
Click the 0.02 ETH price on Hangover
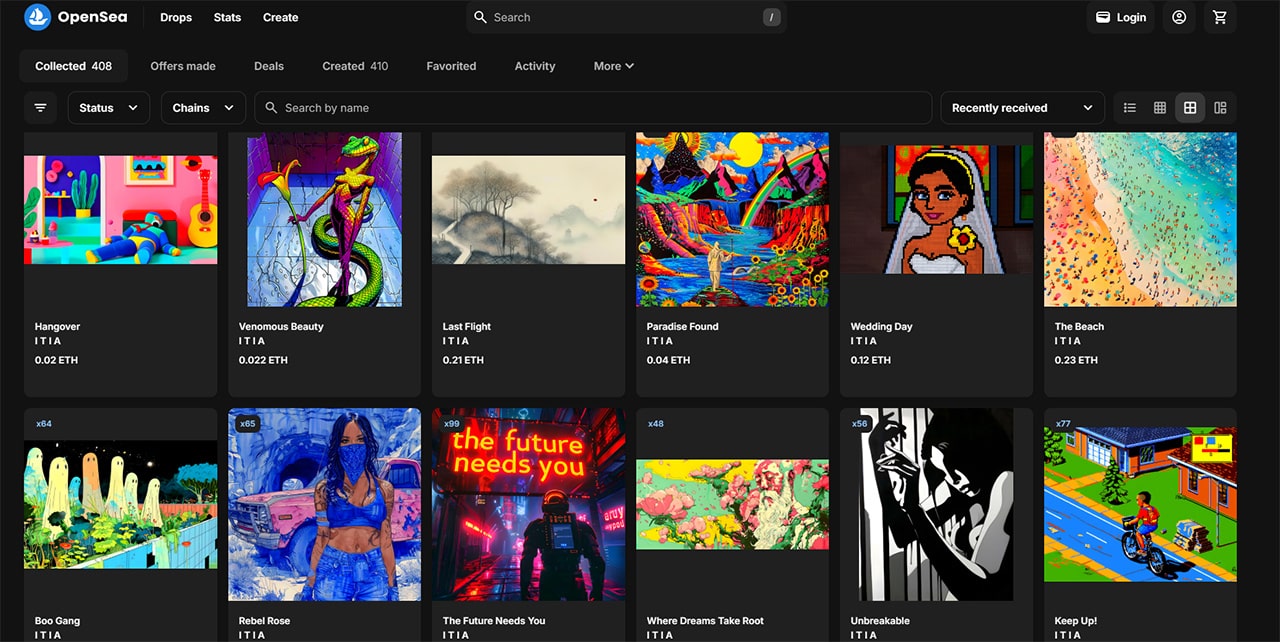tap(56, 360)
